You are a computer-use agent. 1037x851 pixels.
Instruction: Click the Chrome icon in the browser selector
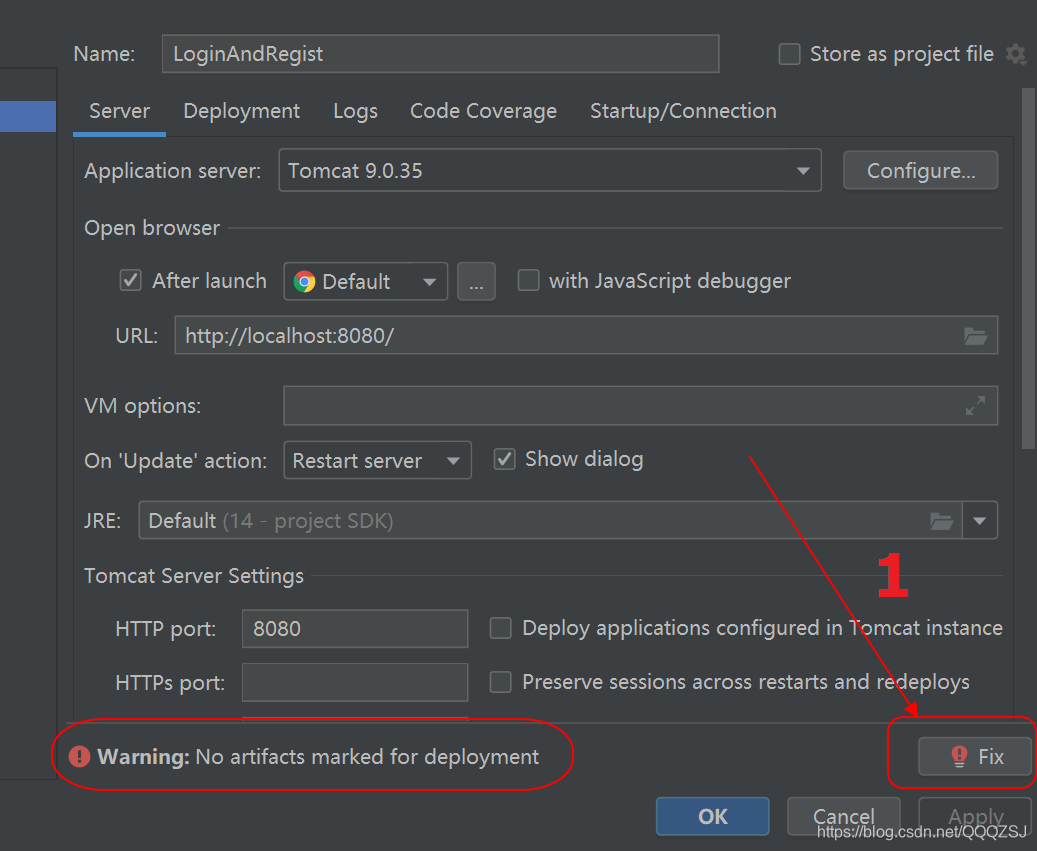304,282
